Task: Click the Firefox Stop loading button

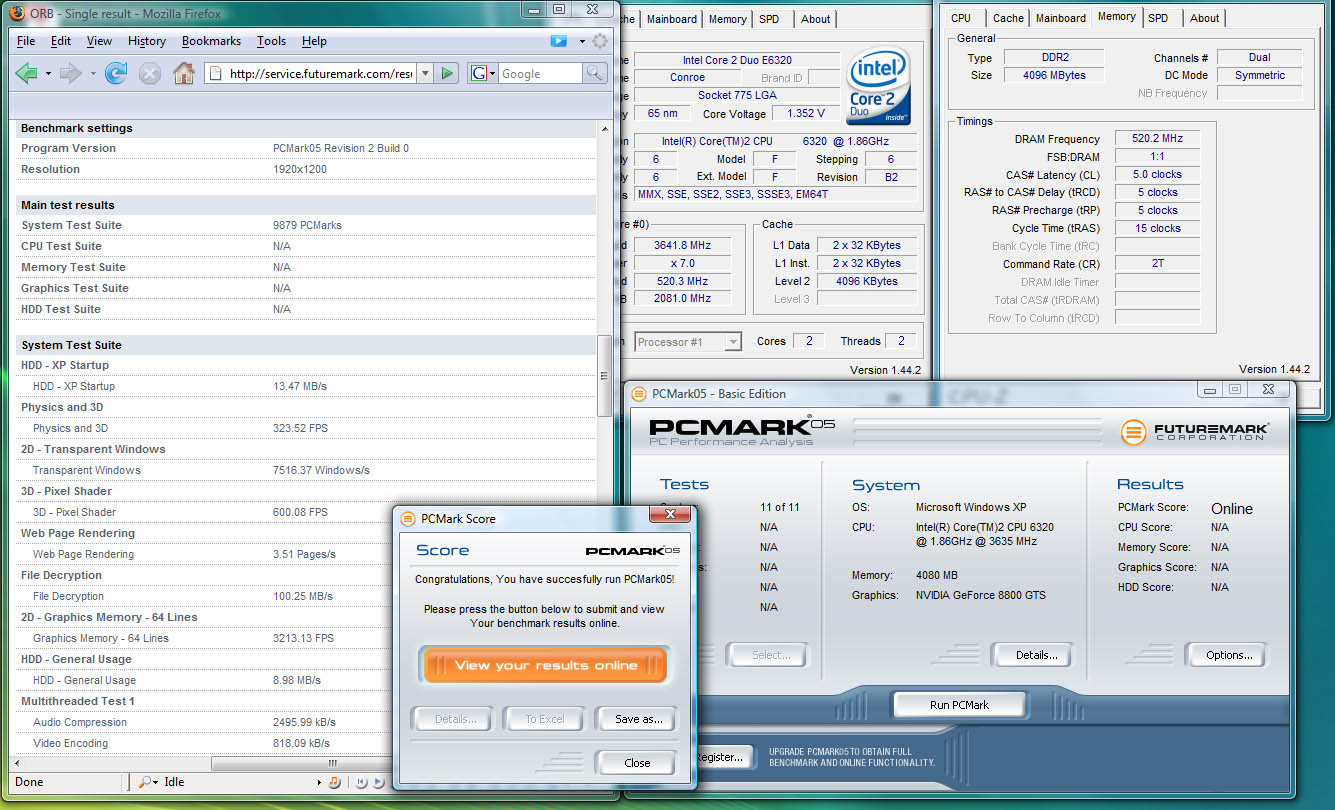Action: pos(150,73)
